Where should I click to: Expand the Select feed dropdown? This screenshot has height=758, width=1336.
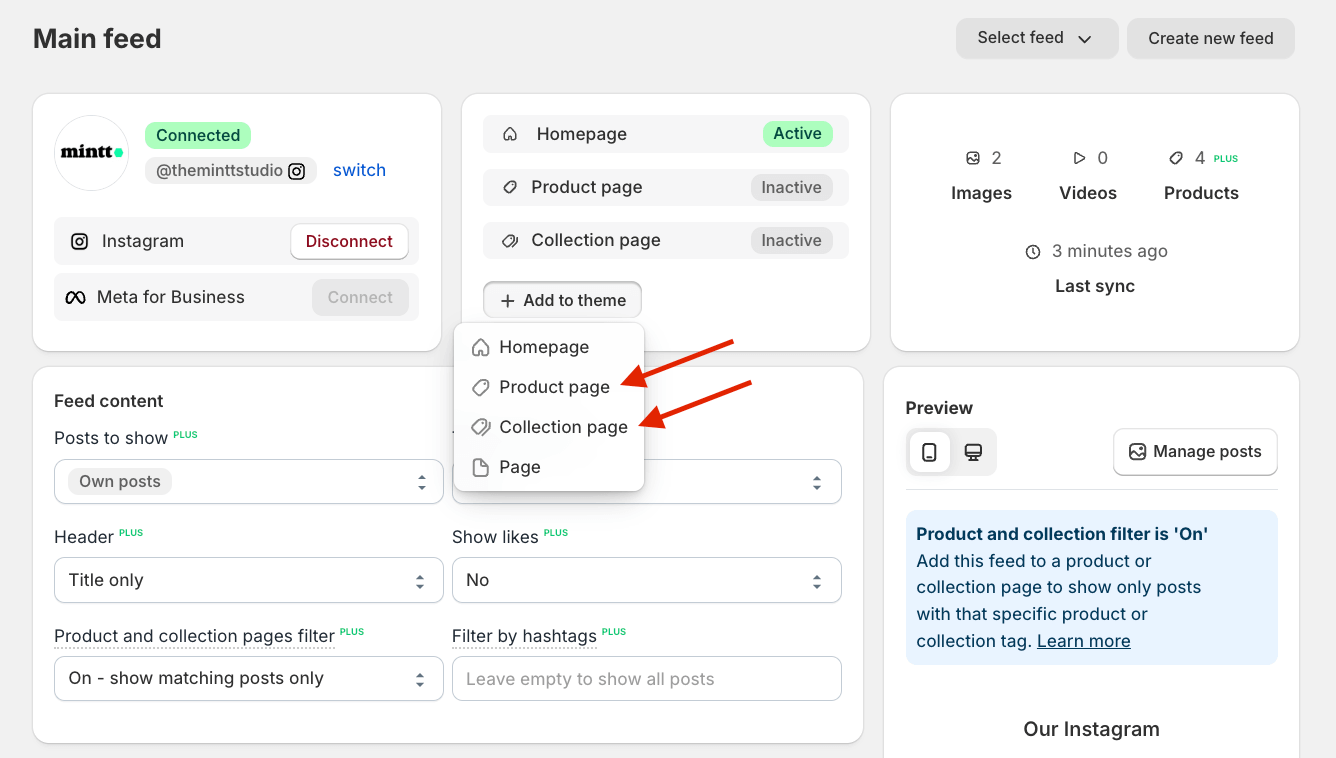click(x=1037, y=38)
